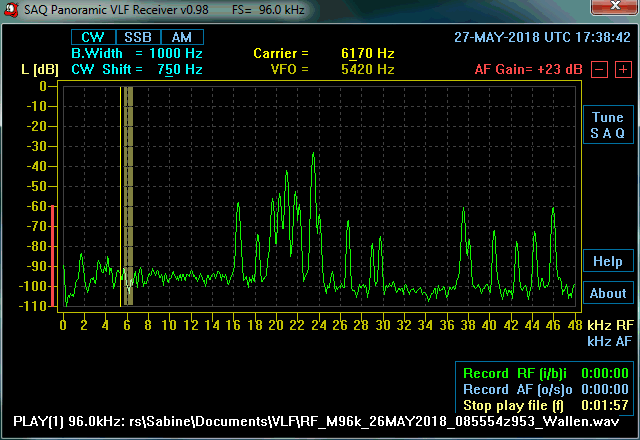640x440 pixels.
Task: Click the CW Shift 750 Hz value
Action: [x=180, y=69]
